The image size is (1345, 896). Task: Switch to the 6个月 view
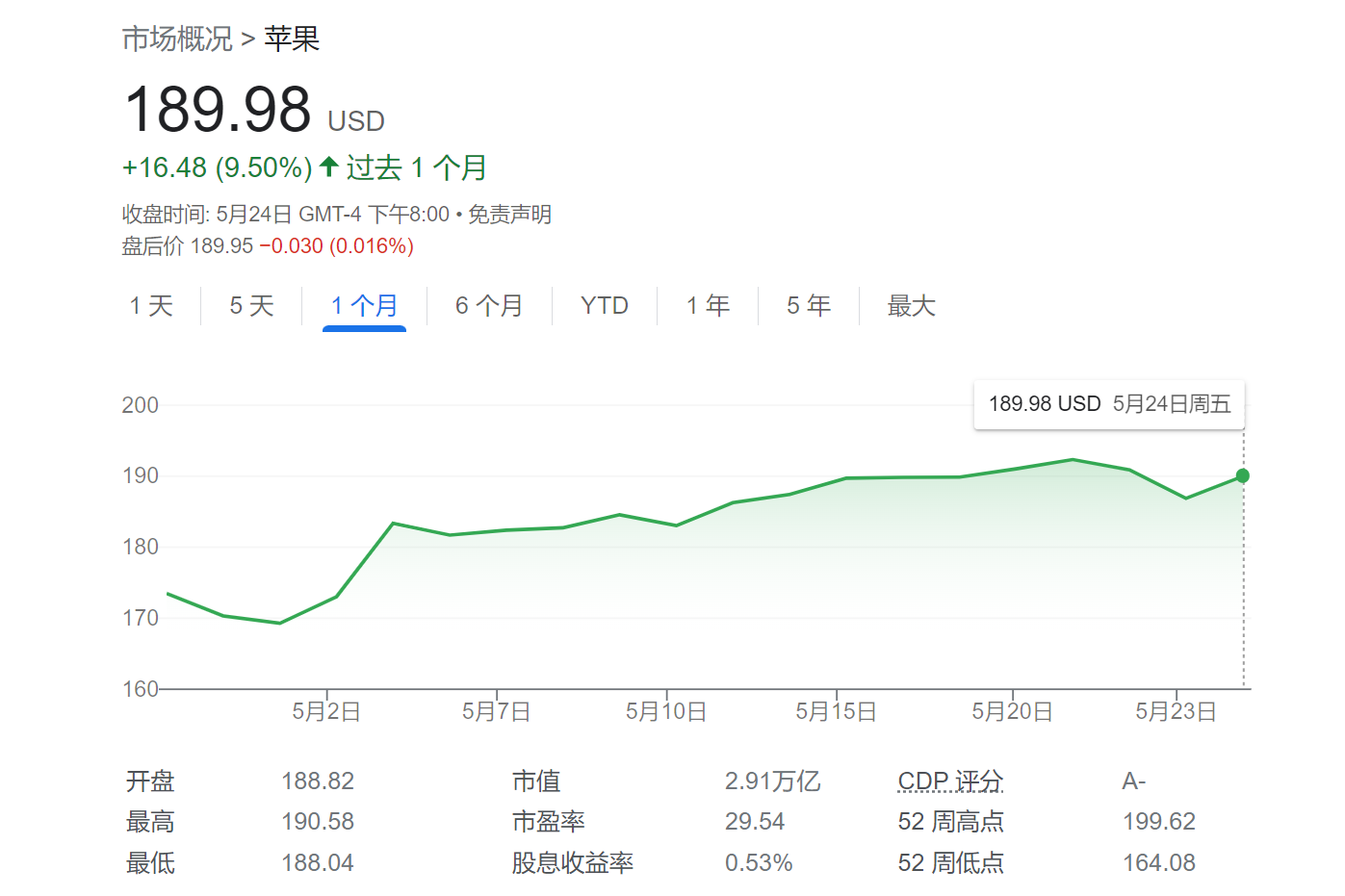489,305
